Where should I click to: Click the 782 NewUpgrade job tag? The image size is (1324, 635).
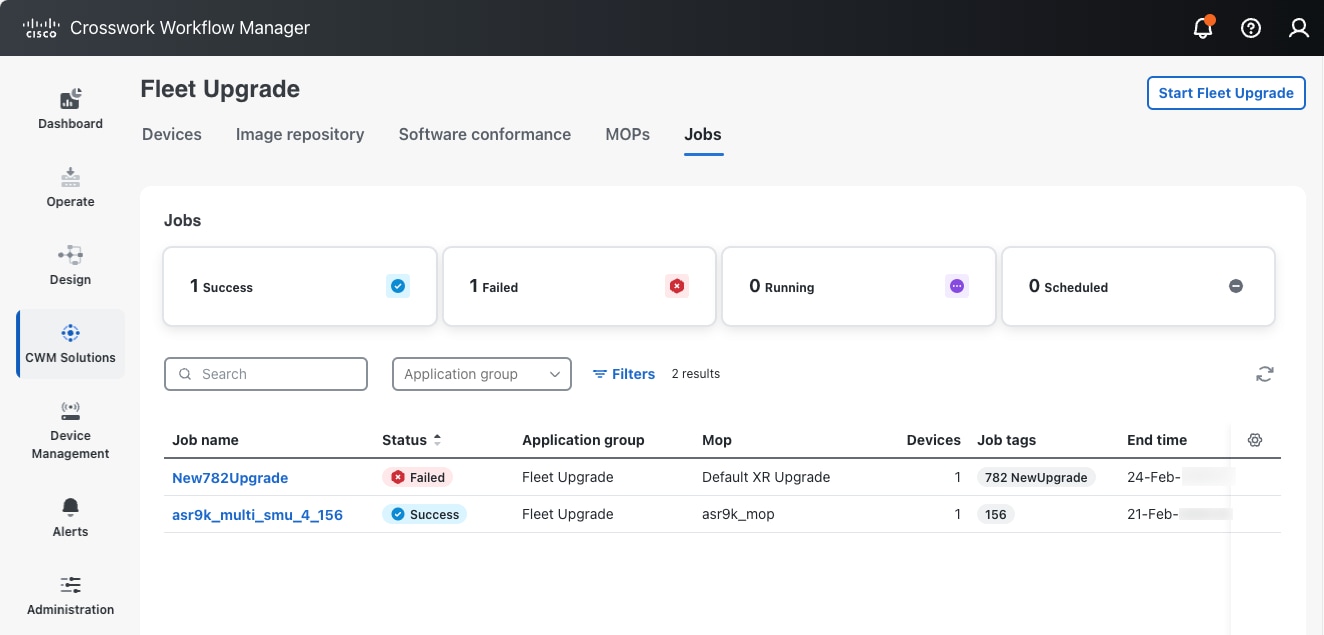pyautogui.click(x=1036, y=478)
